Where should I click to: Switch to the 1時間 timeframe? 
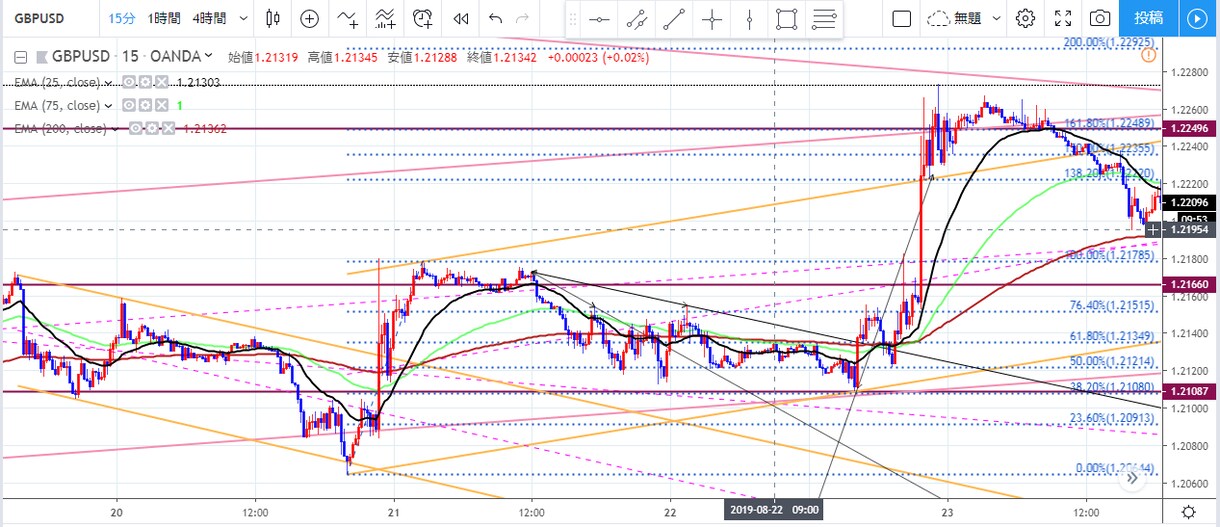(164, 18)
